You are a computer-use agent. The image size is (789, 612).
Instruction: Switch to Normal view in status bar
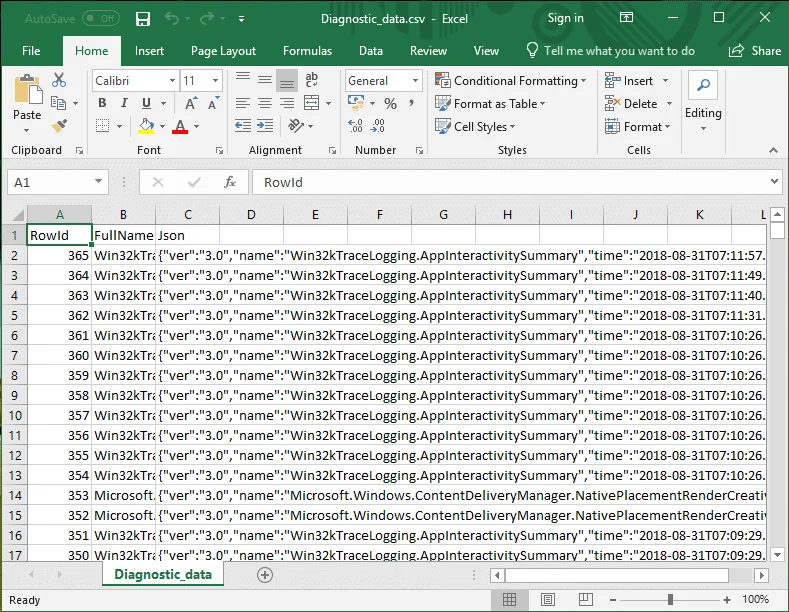point(509,599)
